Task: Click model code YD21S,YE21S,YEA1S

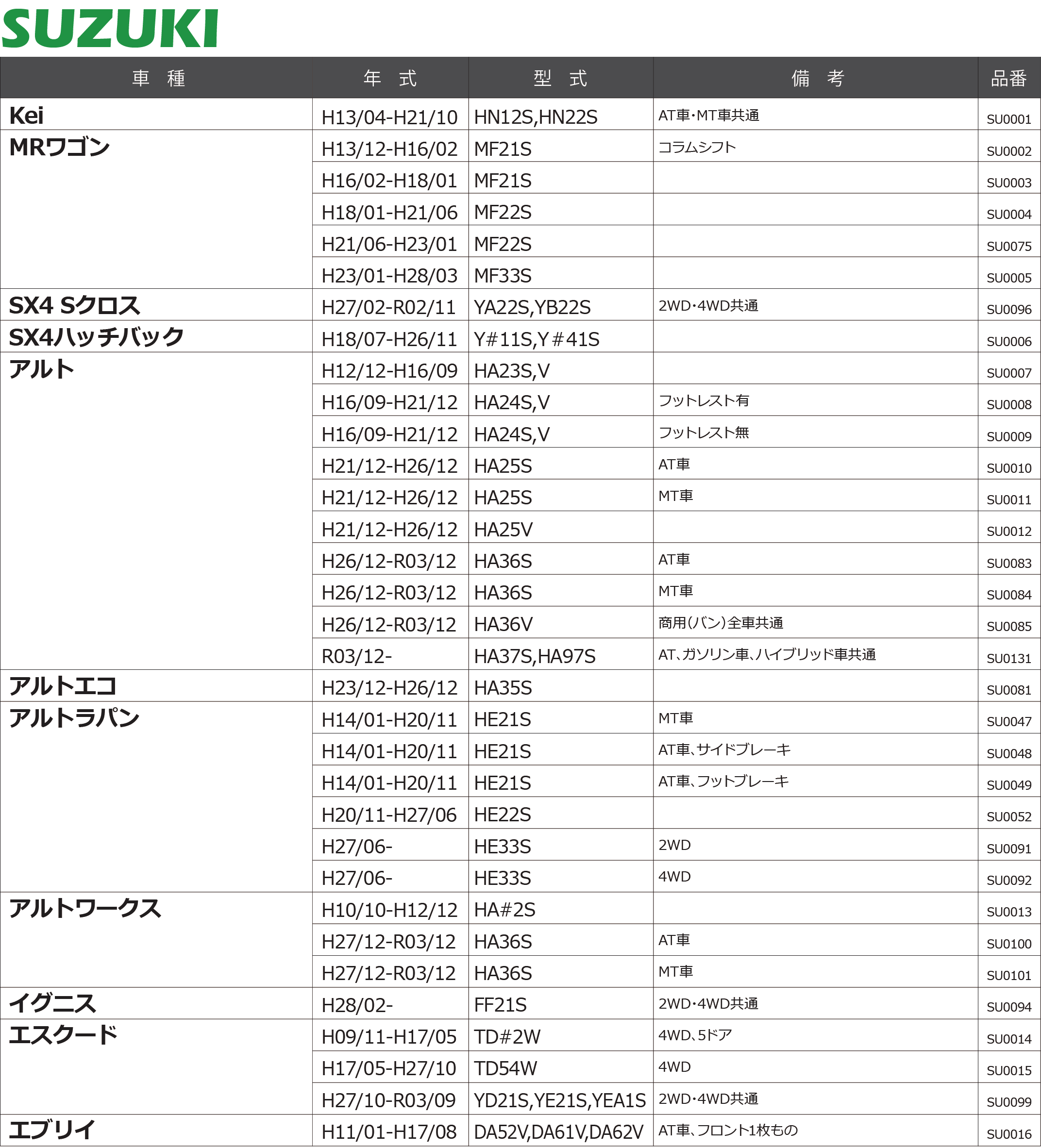Action: point(559,1100)
